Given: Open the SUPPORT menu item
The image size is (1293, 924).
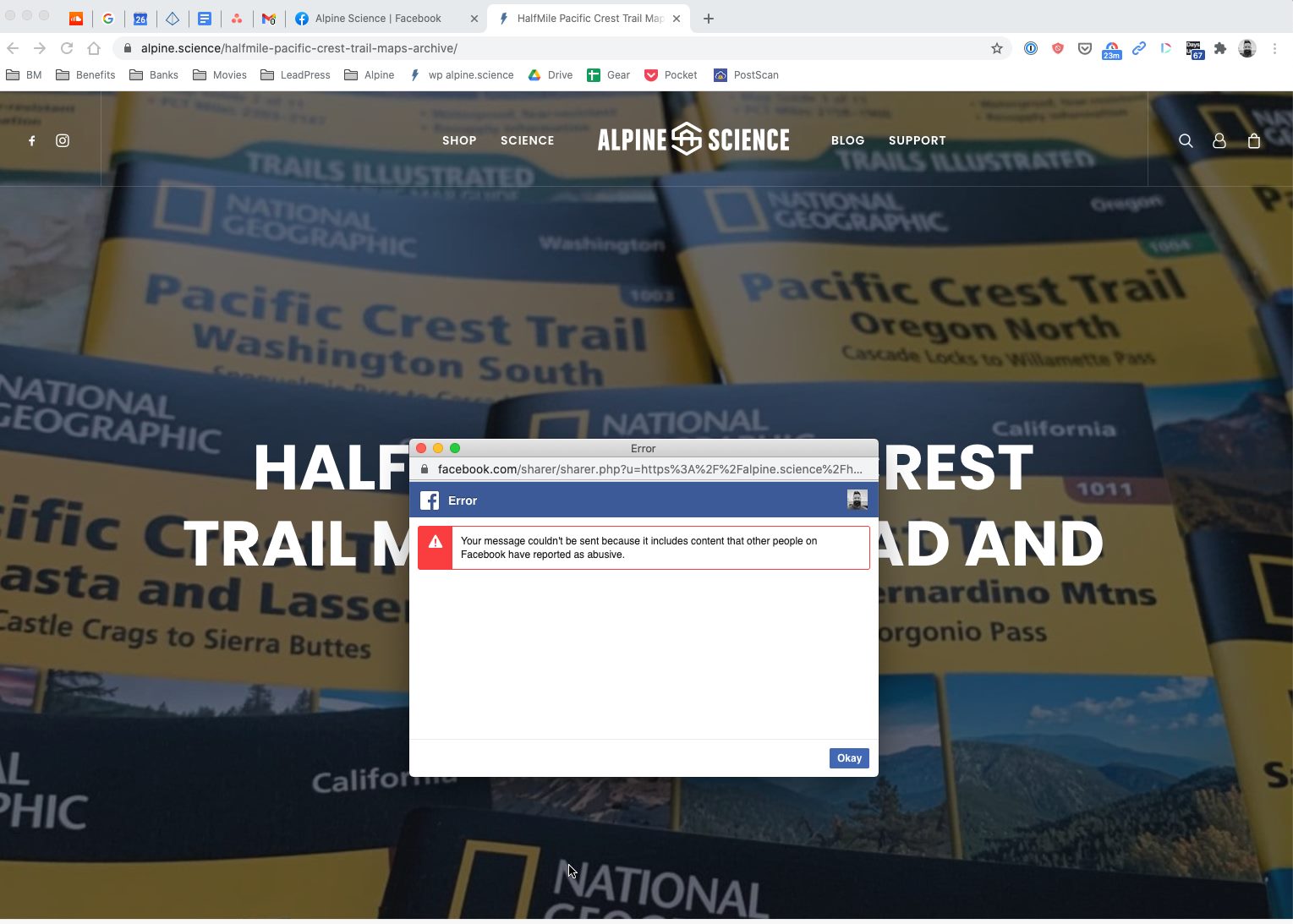Looking at the screenshot, I should 918,140.
